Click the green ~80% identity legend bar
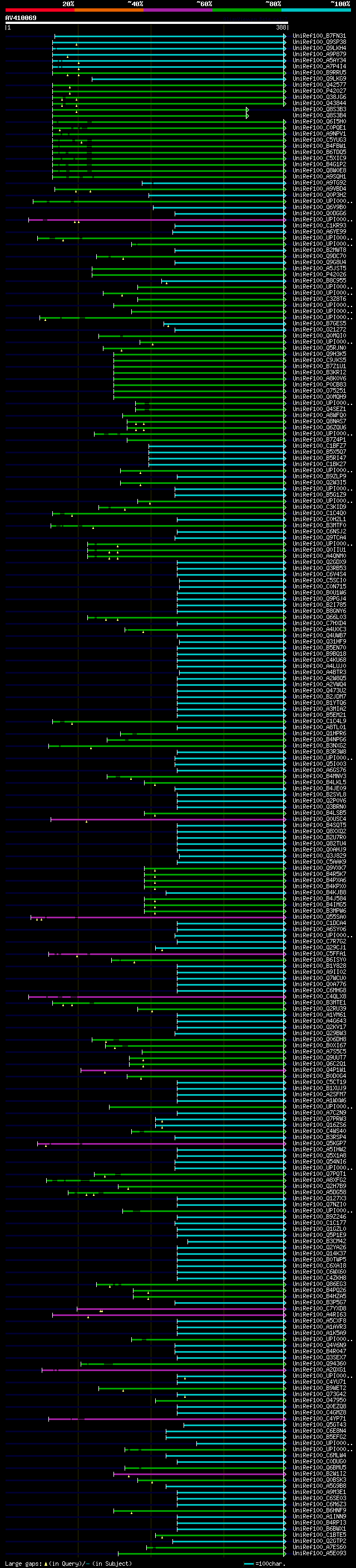 pos(247,10)
